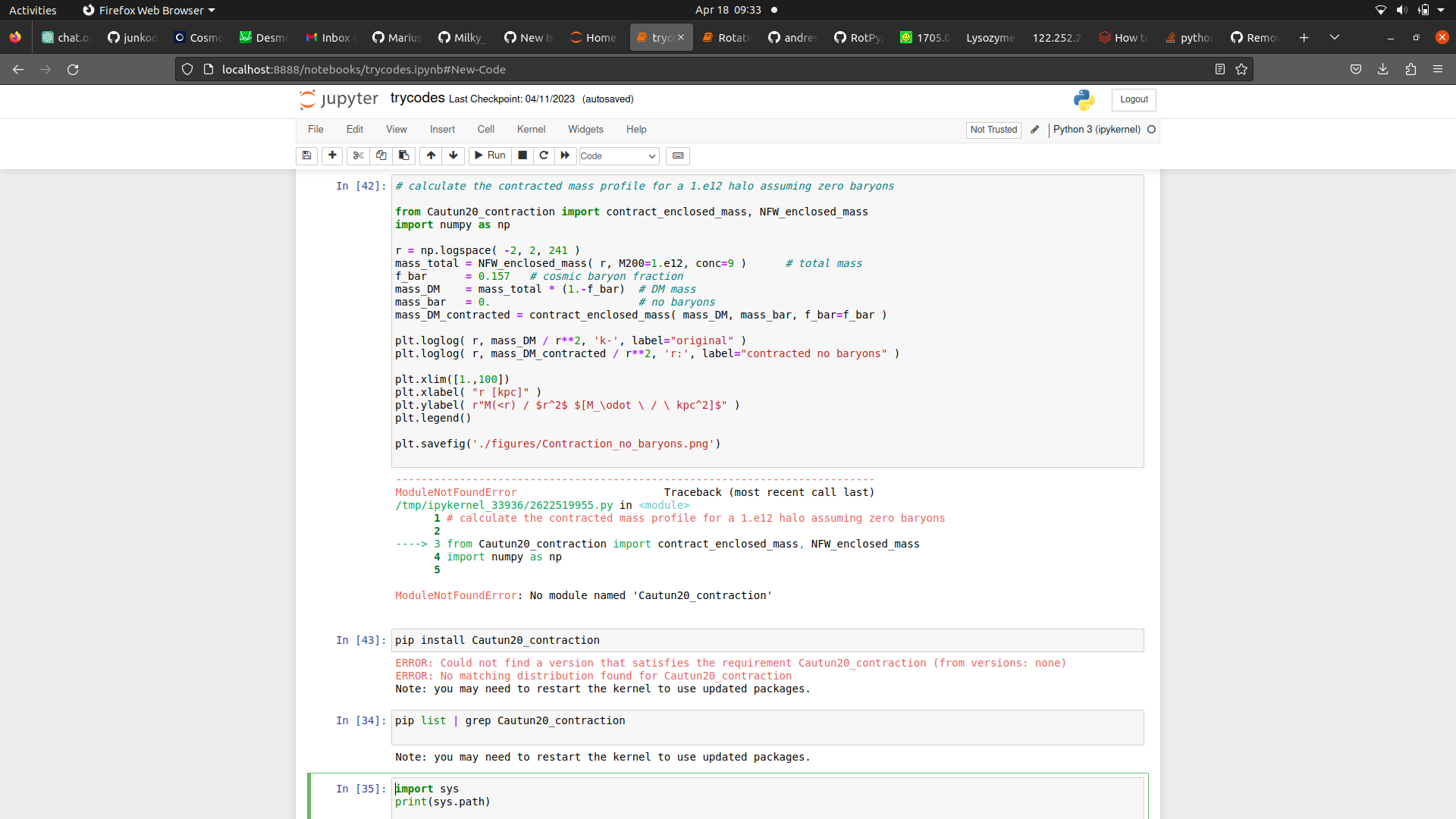Cut the selected cell using the scissors icon

point(358,155)
